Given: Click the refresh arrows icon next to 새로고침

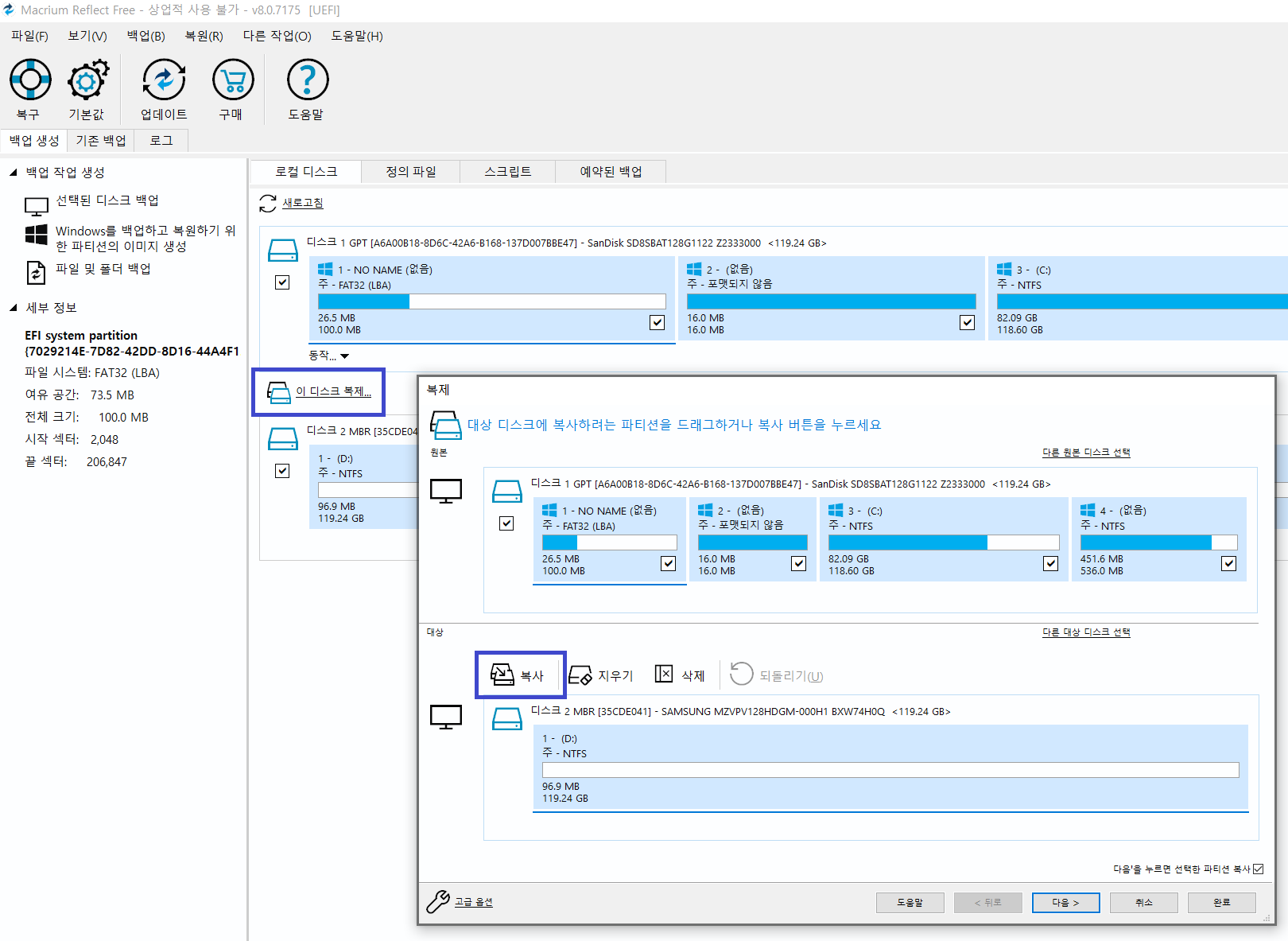Looking at the screenshot, I should click(x=268, y=204).
